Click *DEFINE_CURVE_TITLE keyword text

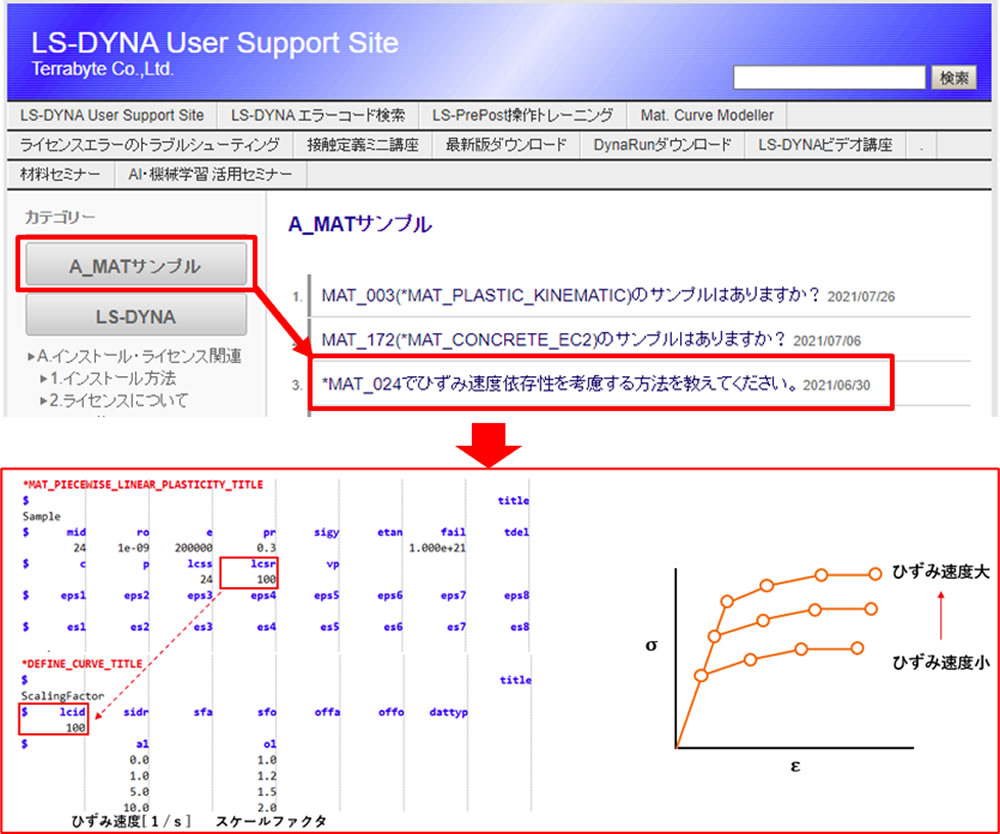point(82,664)
